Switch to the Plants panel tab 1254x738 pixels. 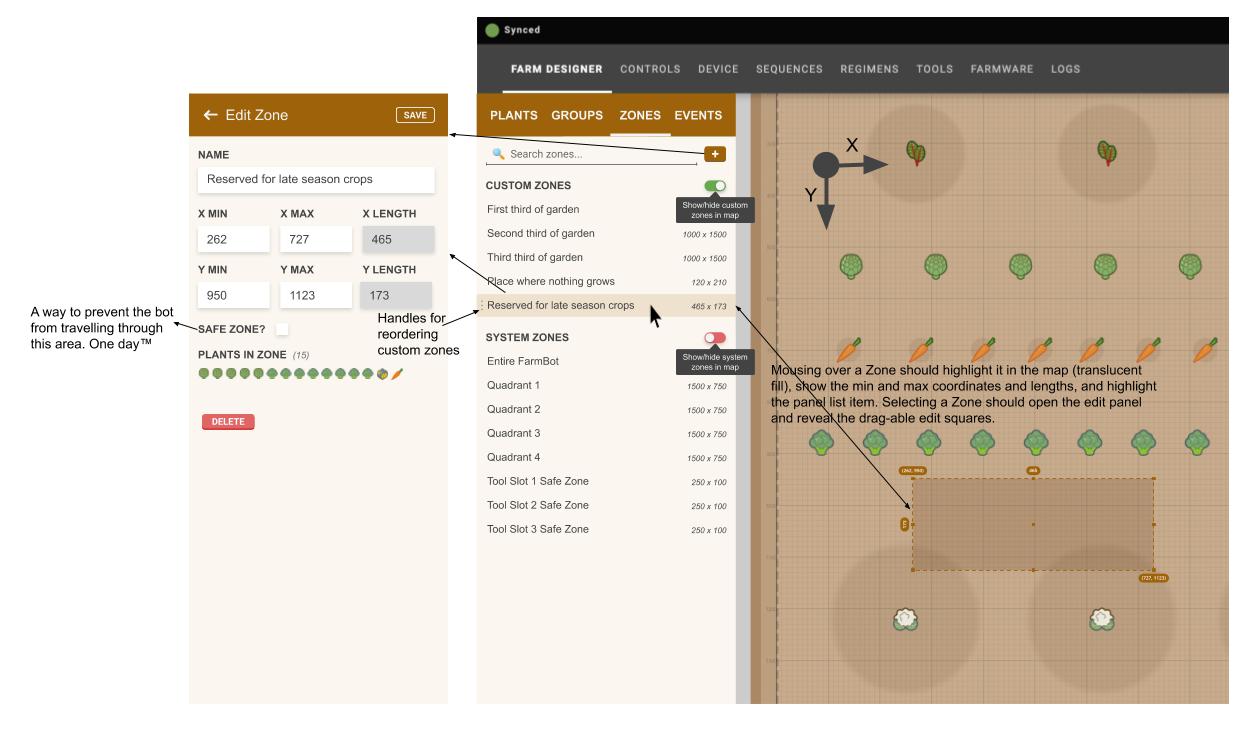tap(514, 115)
